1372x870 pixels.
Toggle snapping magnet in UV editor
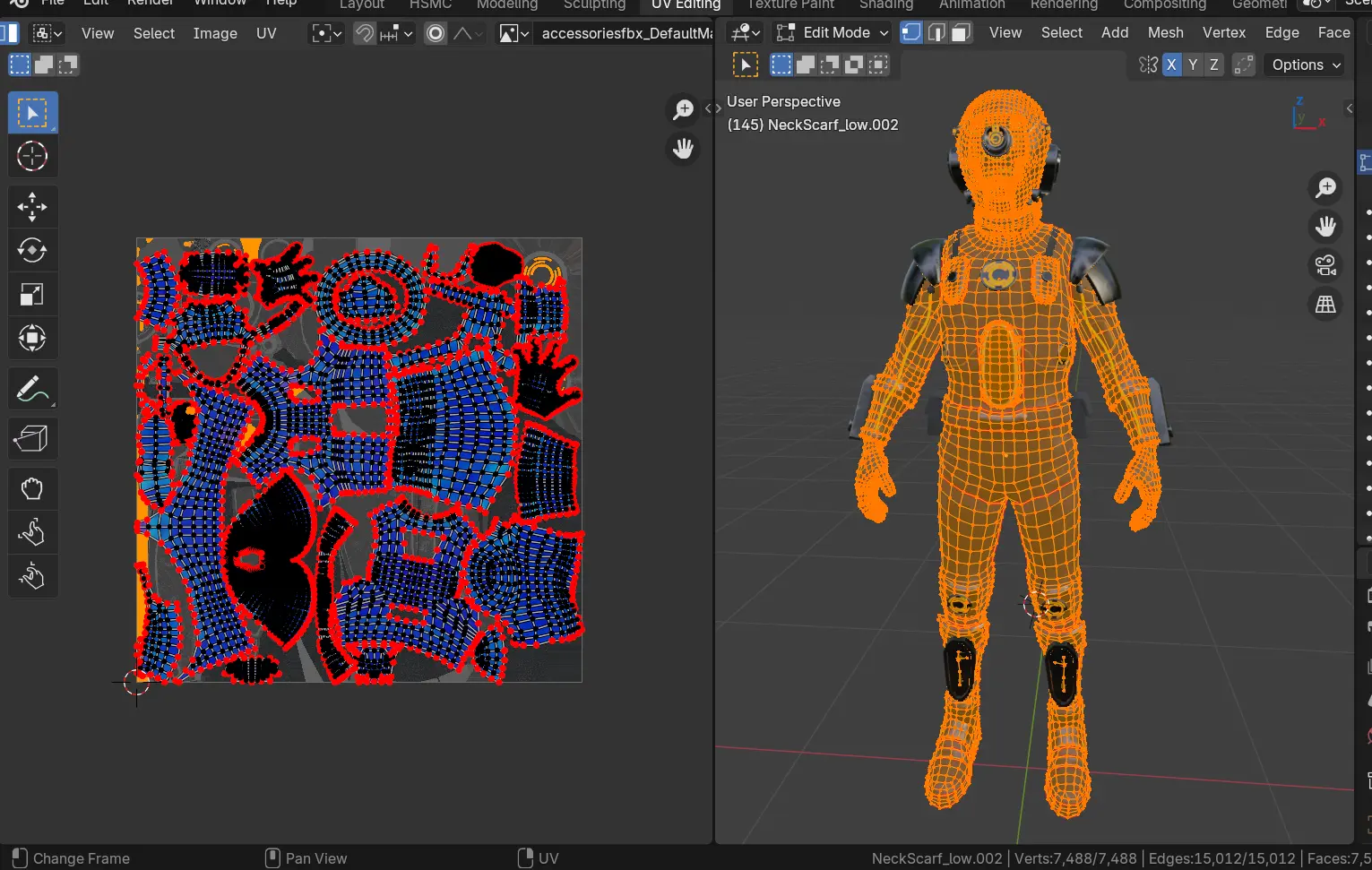365,33
